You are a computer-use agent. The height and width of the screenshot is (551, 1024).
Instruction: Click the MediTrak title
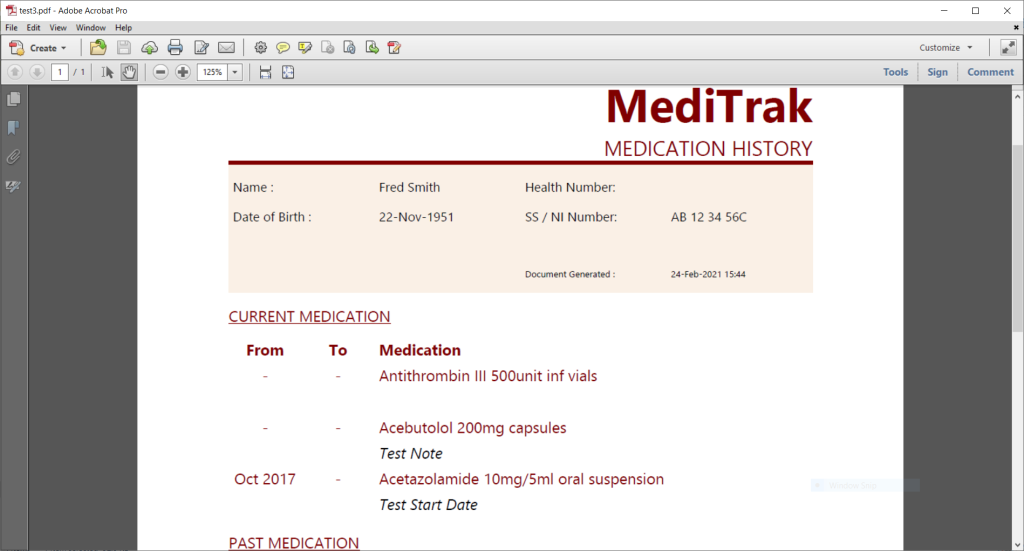[709, 106]
